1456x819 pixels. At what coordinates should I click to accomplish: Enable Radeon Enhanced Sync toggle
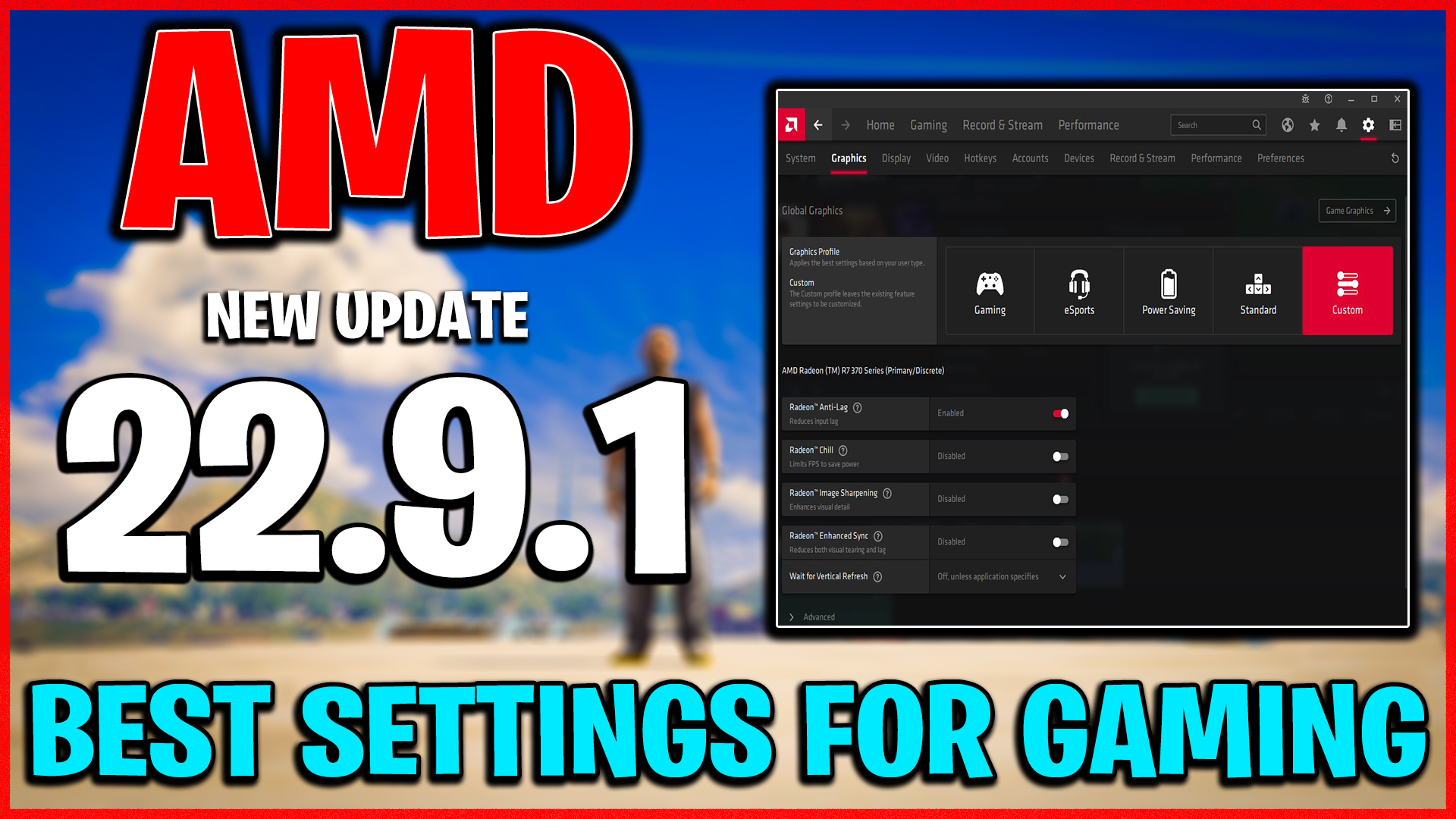[1060, 541]
